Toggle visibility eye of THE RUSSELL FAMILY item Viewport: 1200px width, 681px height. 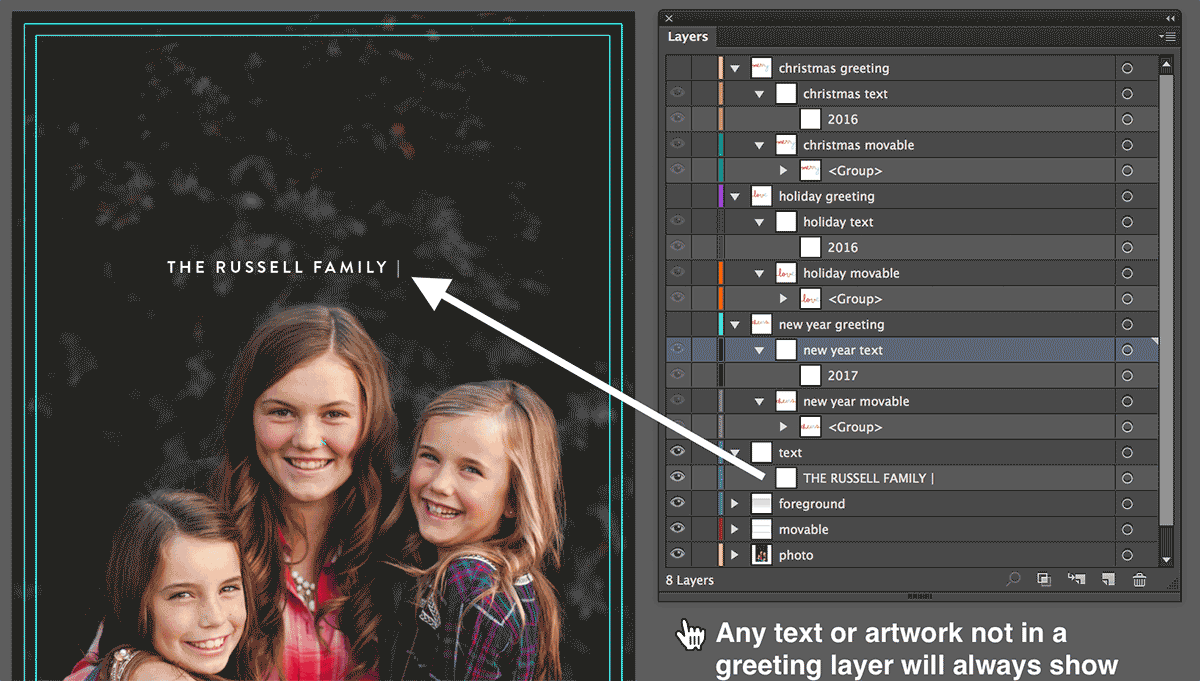[678, 478]
